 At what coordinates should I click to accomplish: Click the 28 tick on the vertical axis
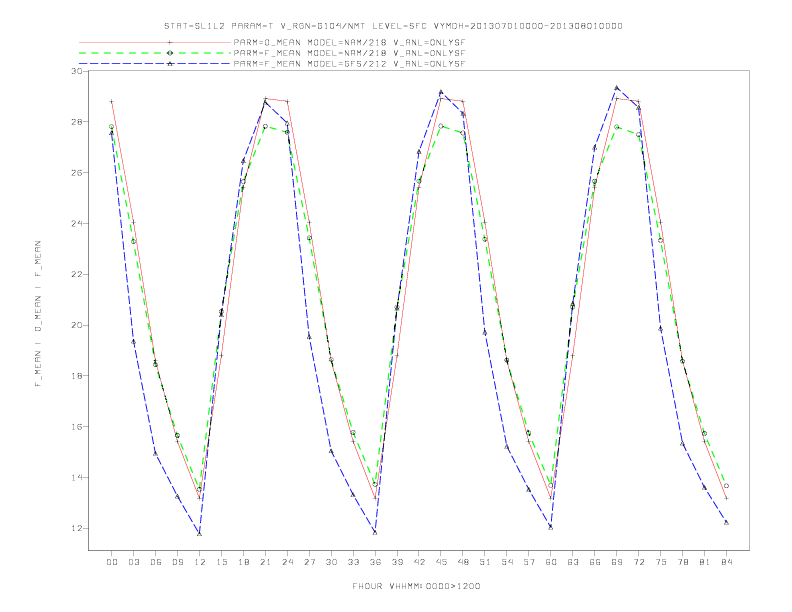coord(76,122)
